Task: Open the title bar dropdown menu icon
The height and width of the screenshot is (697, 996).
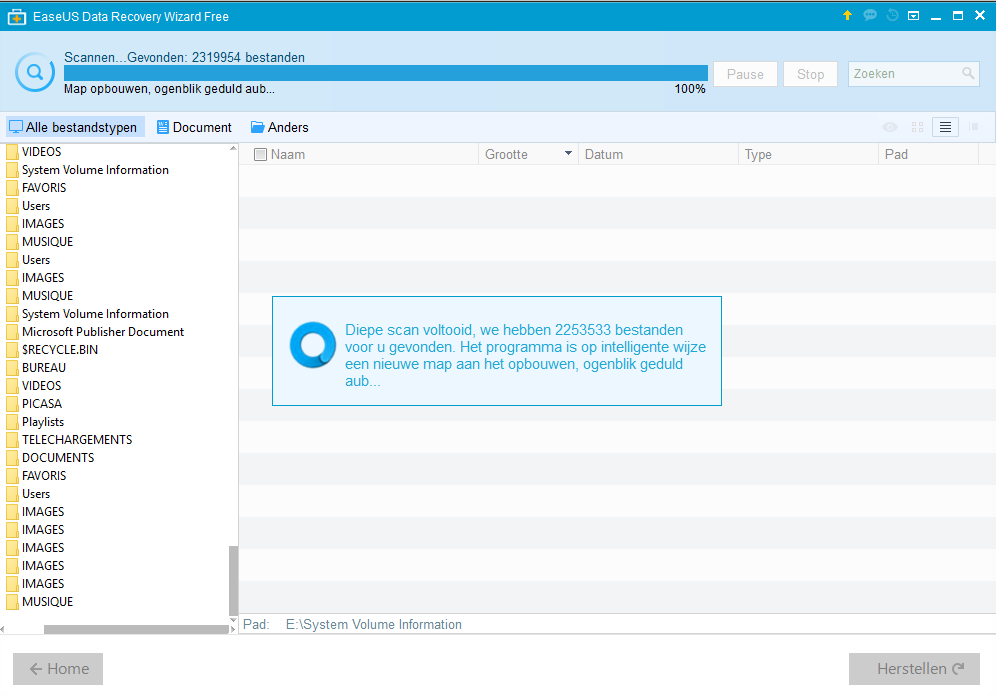Action: click(913, 15)
